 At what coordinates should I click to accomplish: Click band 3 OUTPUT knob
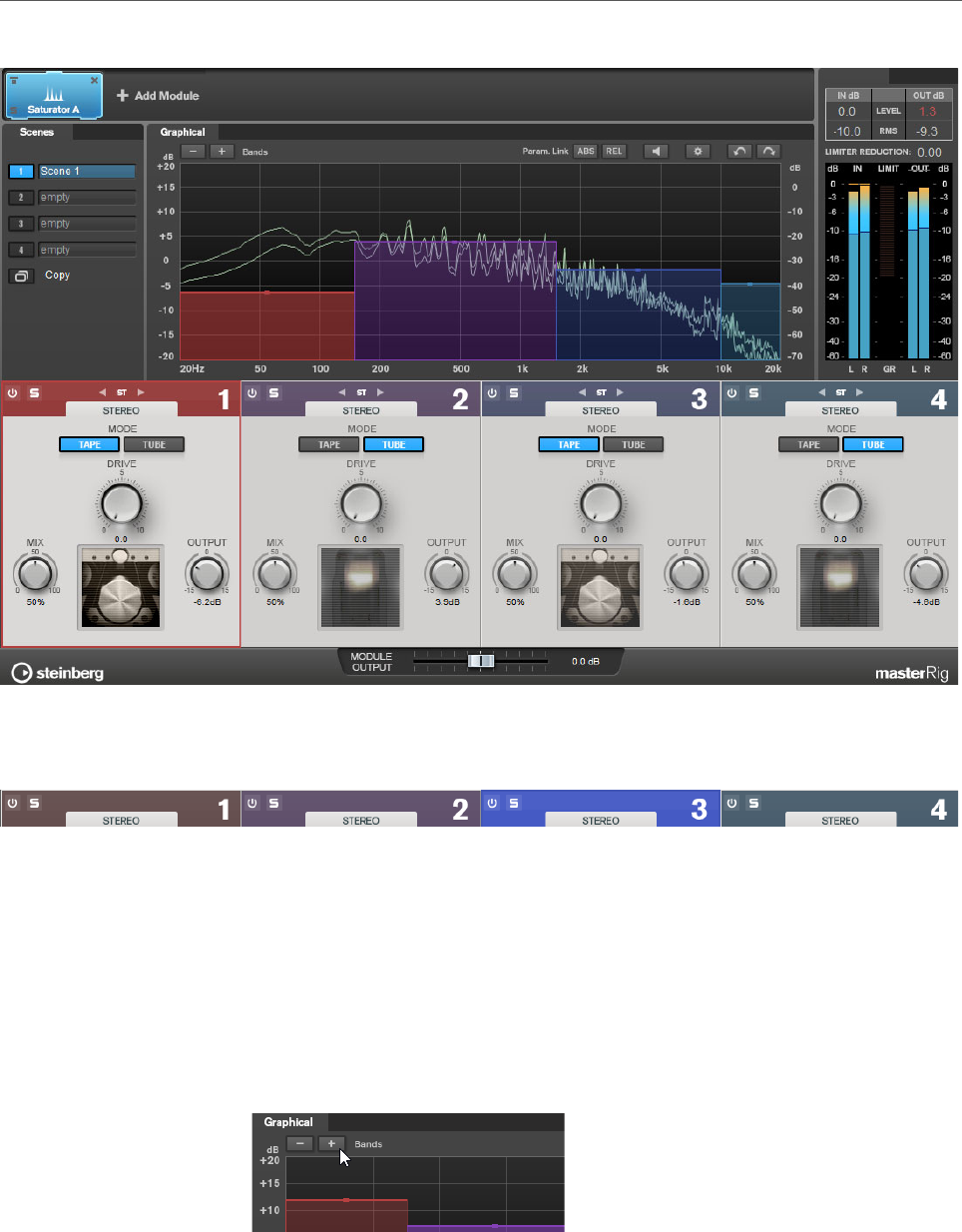[x=687, y=574]
